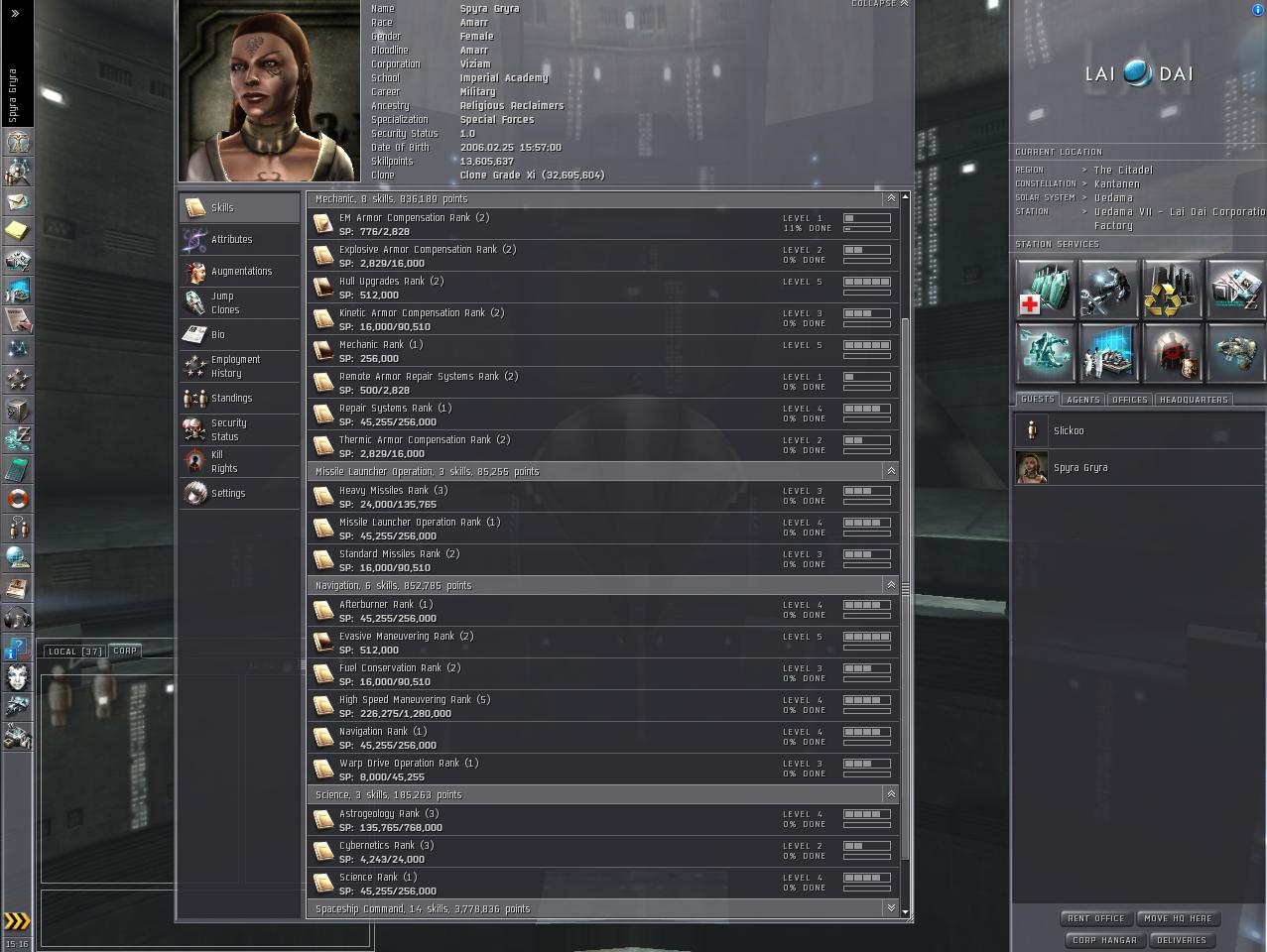Open the Market station service icon
Image resolution: width=1267 pixels, height=952 pixels.
coord(1235,289)
